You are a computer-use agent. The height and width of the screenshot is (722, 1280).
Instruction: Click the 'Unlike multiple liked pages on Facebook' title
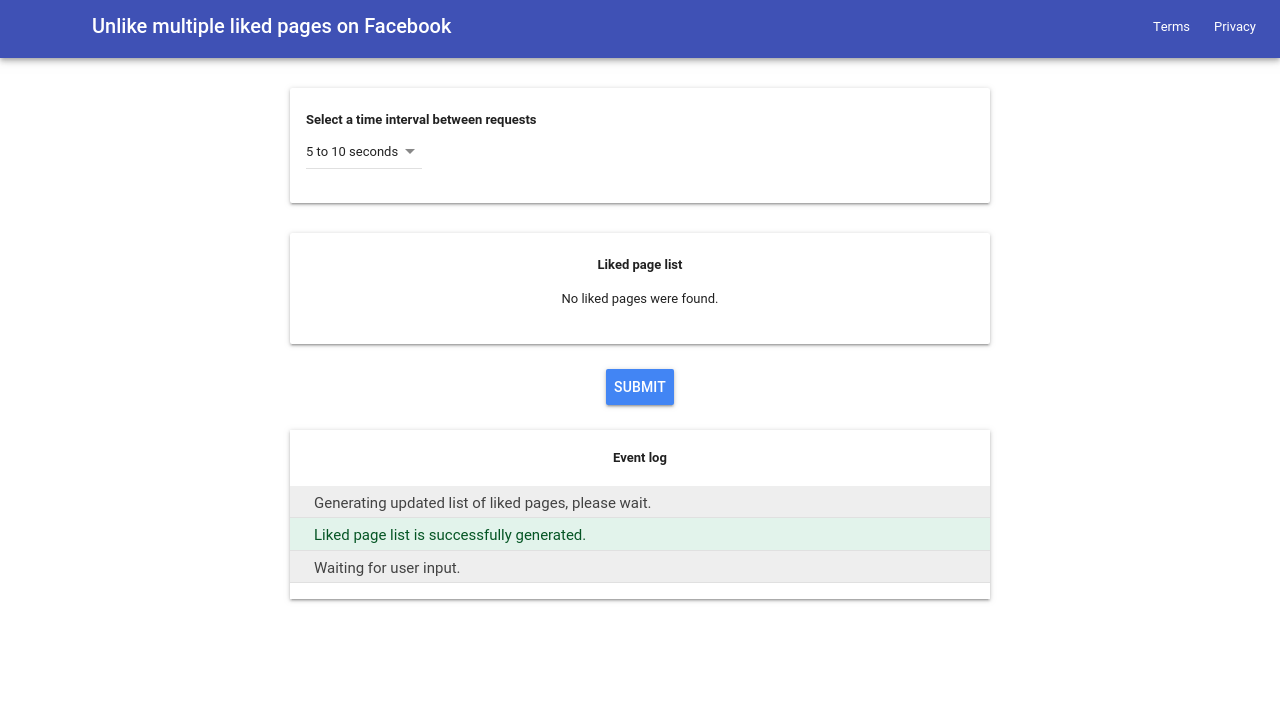pyautogui.click(x=271, y=27)
